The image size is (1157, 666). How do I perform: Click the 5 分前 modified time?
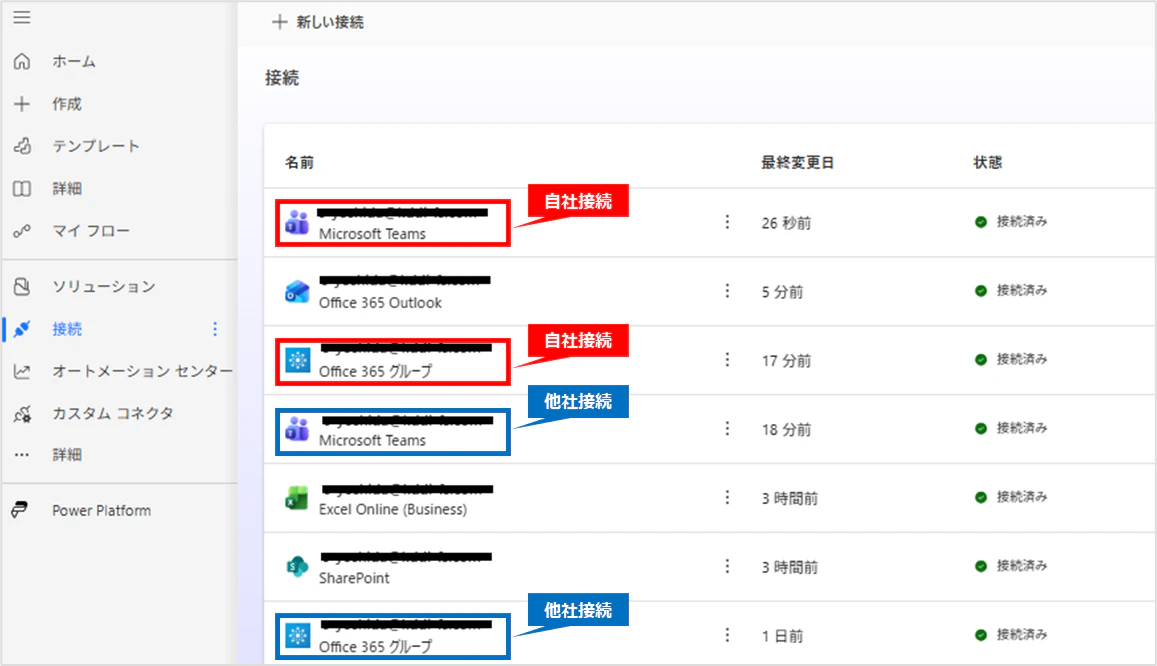coord(782,292)
